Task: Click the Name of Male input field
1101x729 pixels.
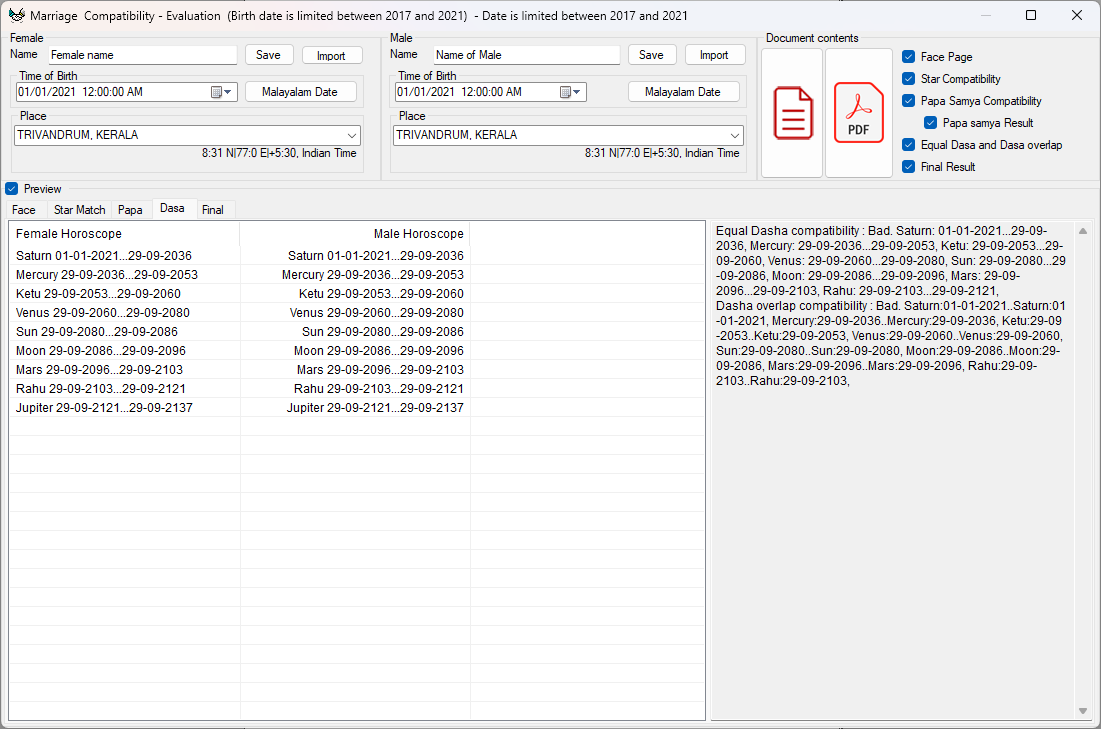Action: [526, 55]
